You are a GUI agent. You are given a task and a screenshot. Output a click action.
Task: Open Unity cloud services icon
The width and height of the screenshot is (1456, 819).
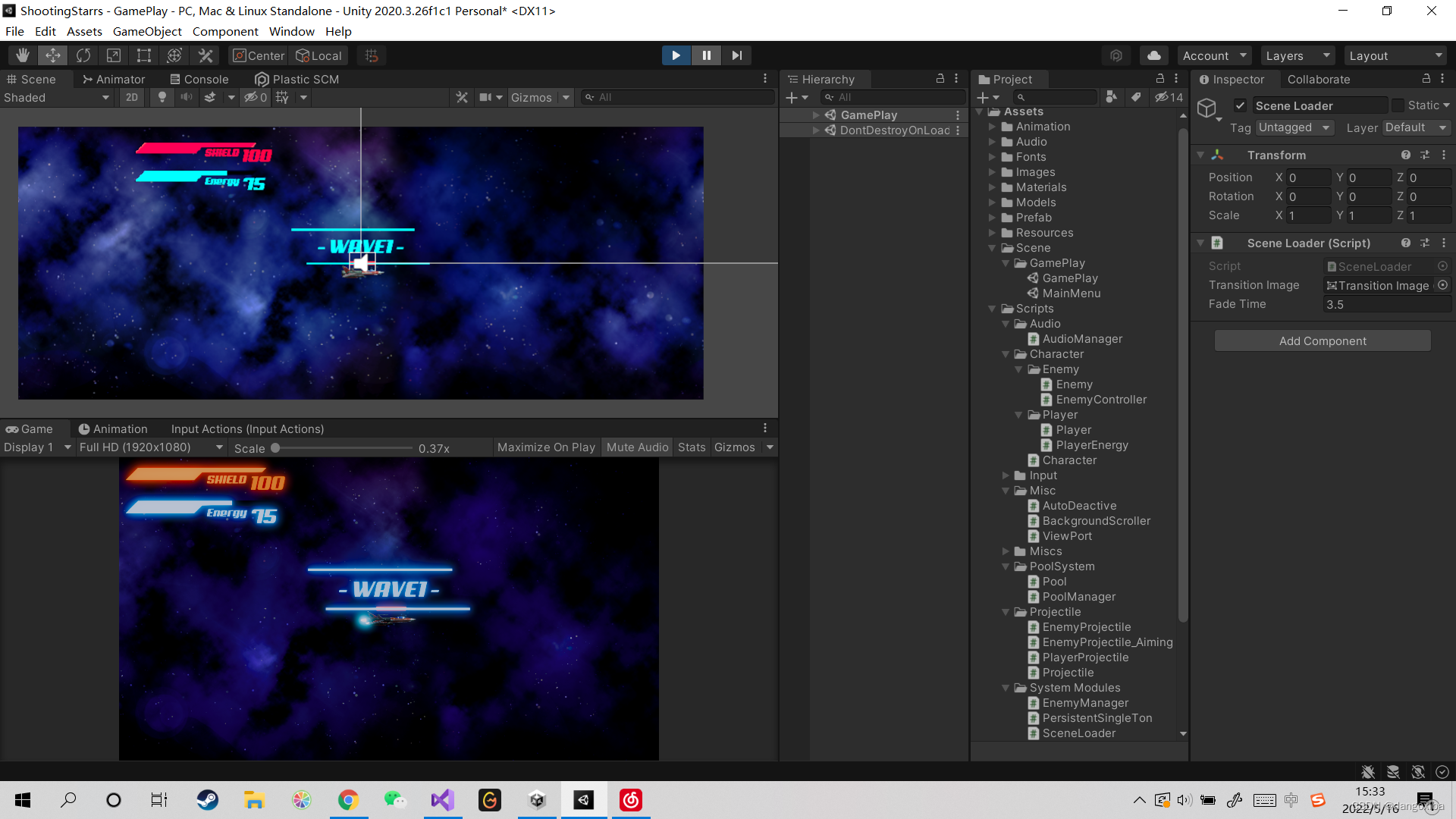1153,55
